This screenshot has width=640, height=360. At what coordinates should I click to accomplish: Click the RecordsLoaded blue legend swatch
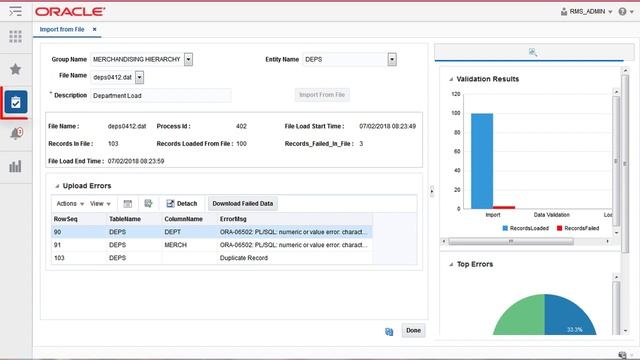pos(505,228)
